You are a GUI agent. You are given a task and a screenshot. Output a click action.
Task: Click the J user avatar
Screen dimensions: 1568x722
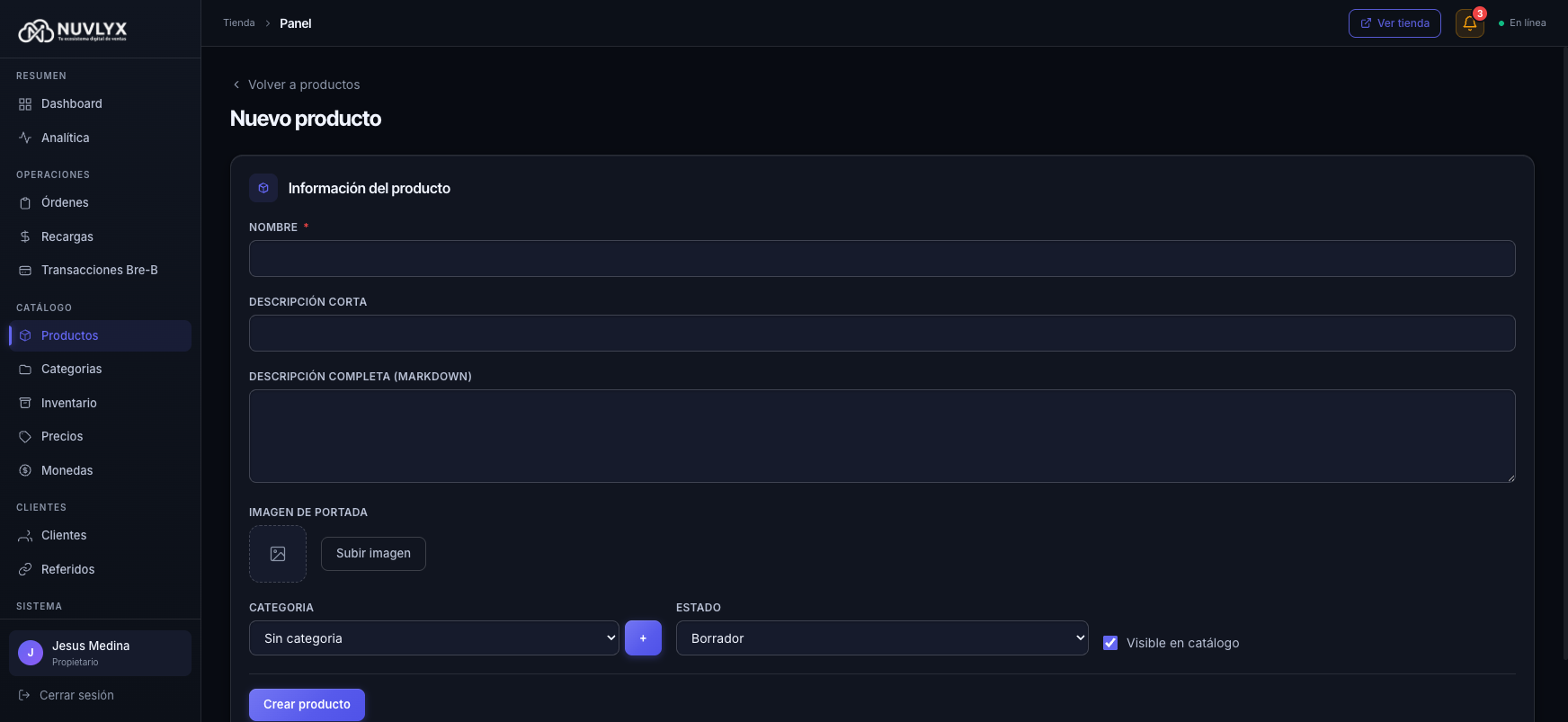31,653
